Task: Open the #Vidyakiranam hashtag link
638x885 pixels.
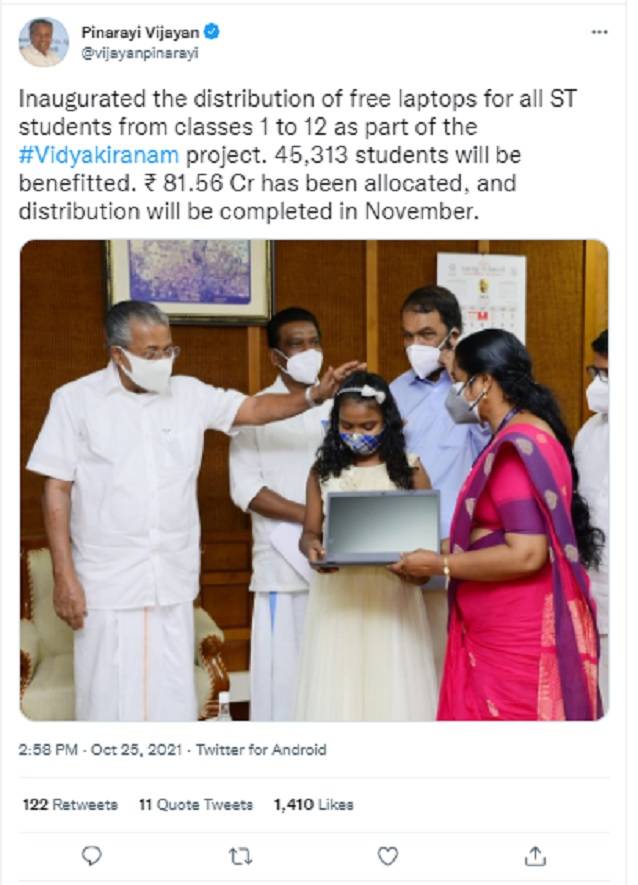Action: (99, 155)
